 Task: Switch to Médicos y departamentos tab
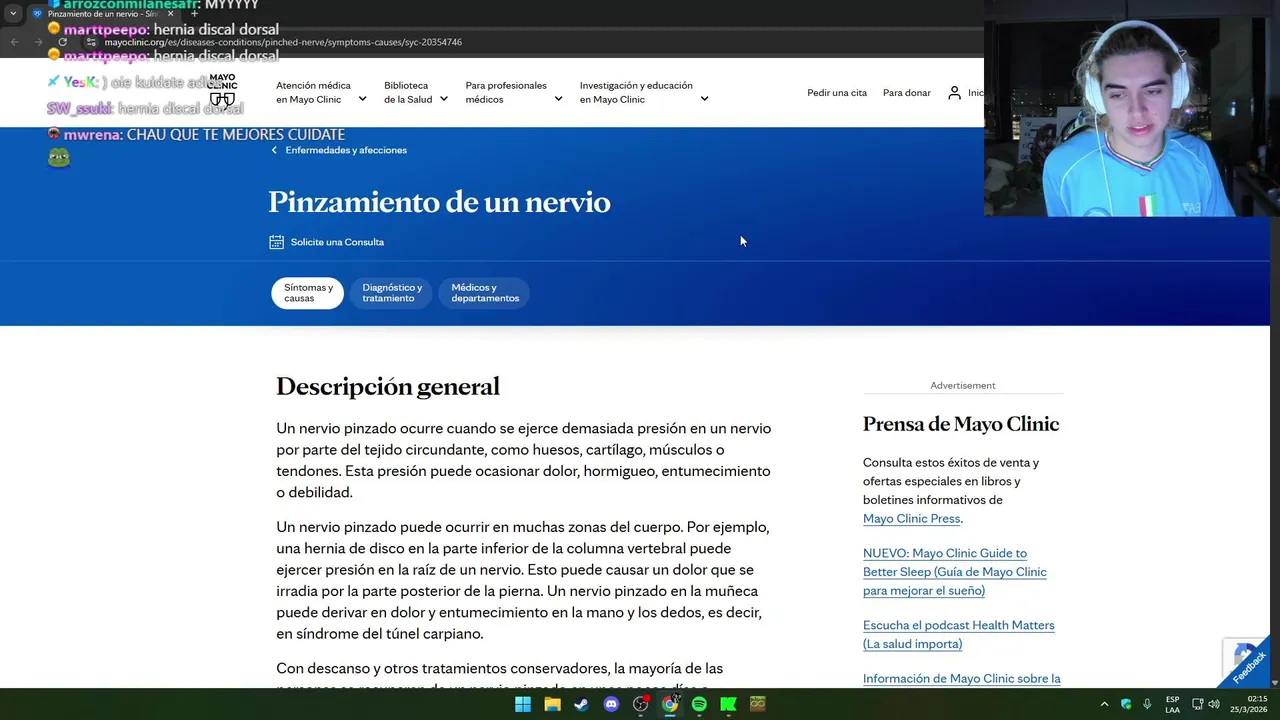pos(485,293)
